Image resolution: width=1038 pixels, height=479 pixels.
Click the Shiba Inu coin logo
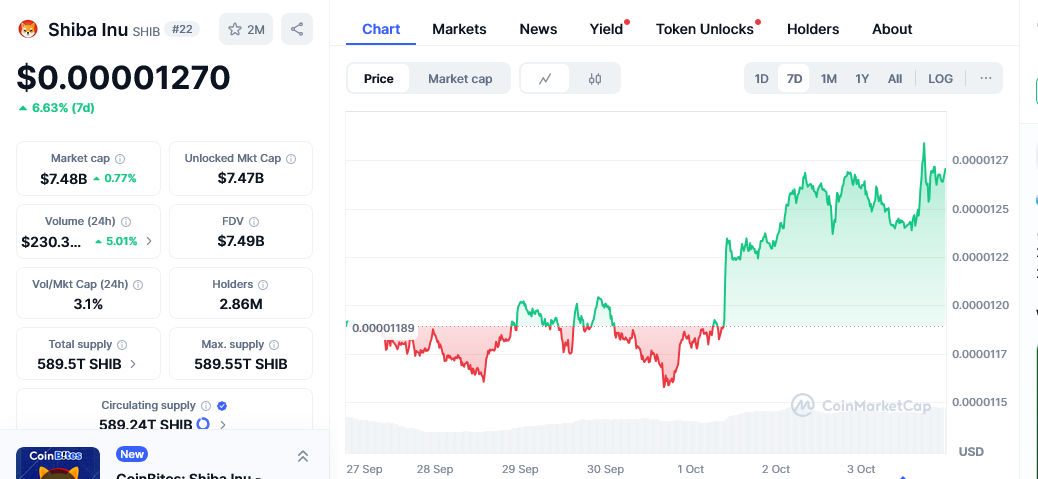pyautogui.click(x=28, y=29)
